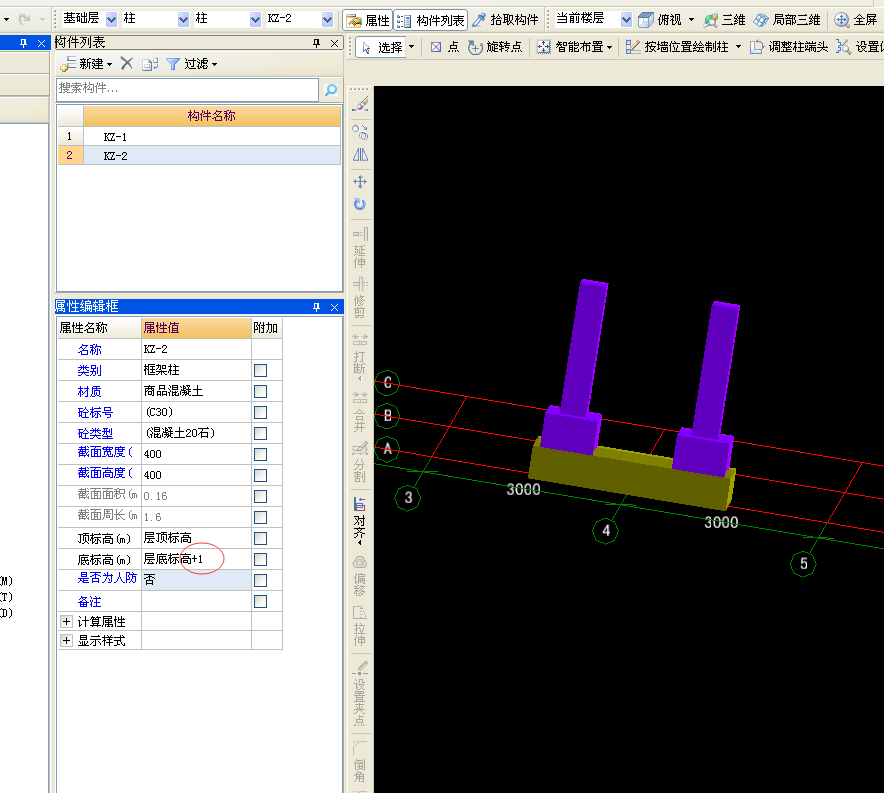Toggle the 附加 checkbox for 类别 row
Screen dimensions: 884x793
(x=260, y=371)
